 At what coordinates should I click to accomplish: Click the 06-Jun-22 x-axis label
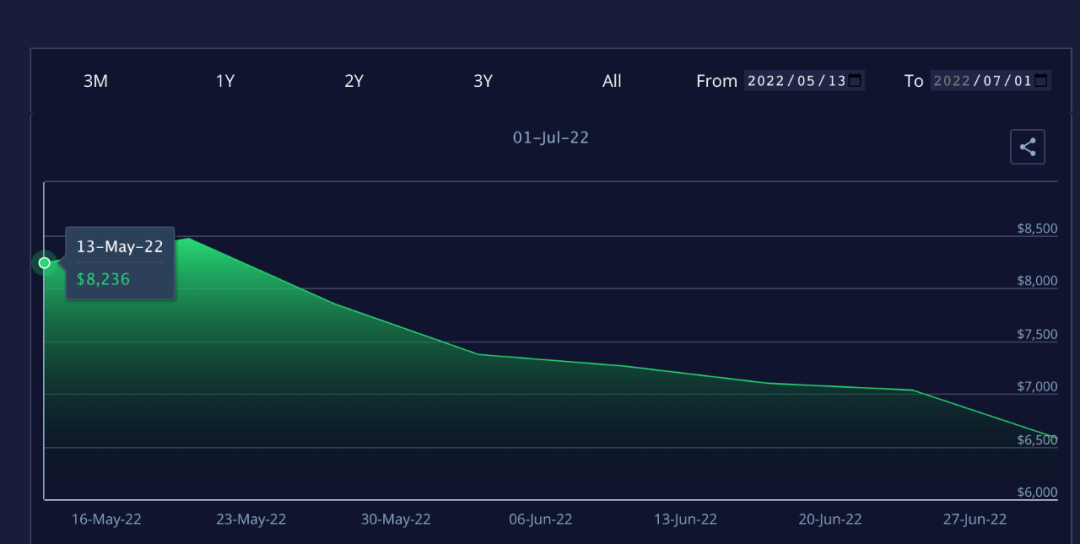540,519
